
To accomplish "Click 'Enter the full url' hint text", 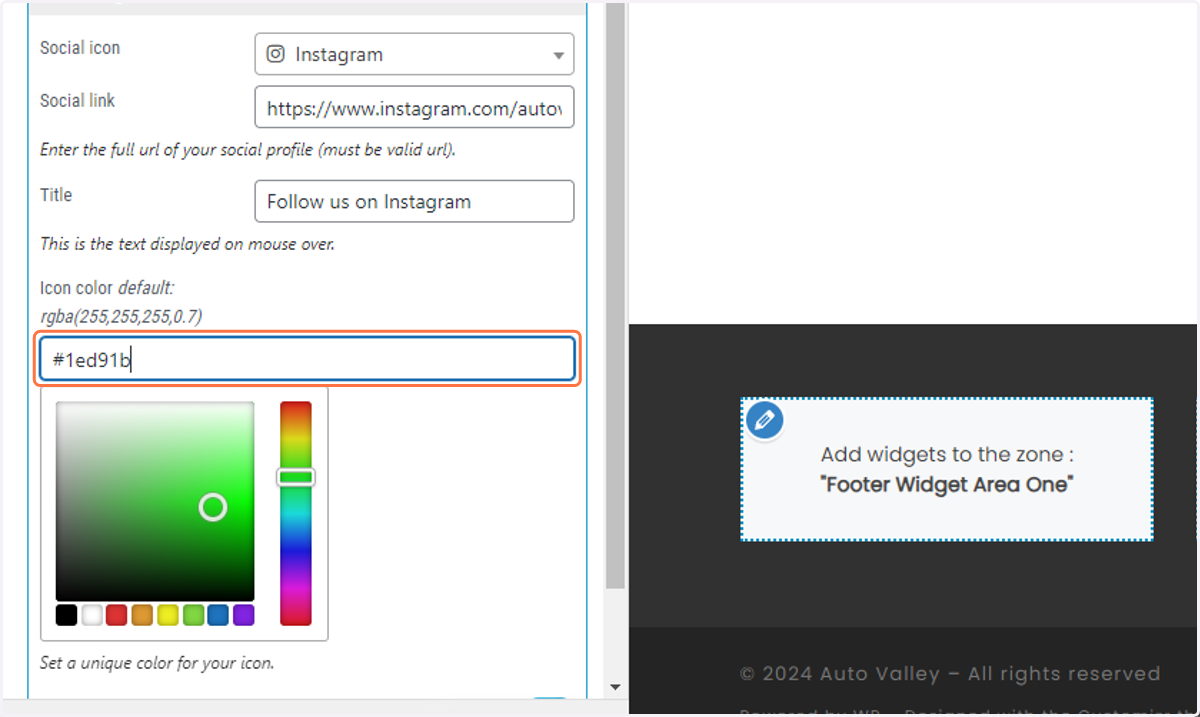I will 248,150.
